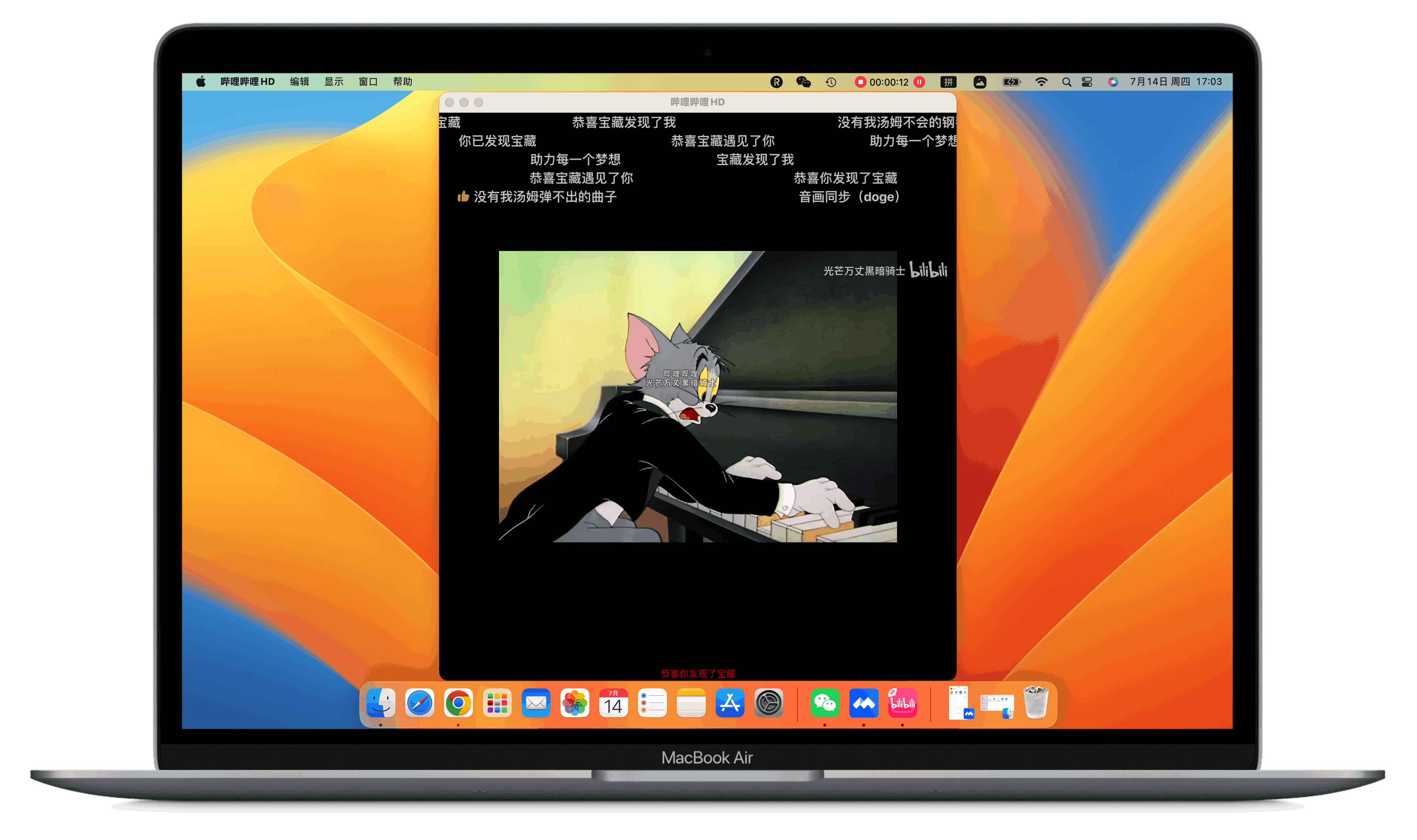Open the Apple menu

(x=201, y=82)
